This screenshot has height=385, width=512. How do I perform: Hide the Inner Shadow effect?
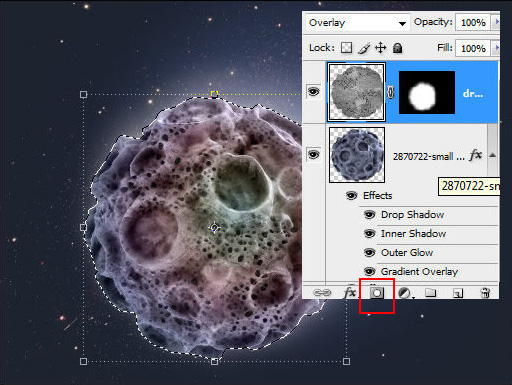(369, 234)
